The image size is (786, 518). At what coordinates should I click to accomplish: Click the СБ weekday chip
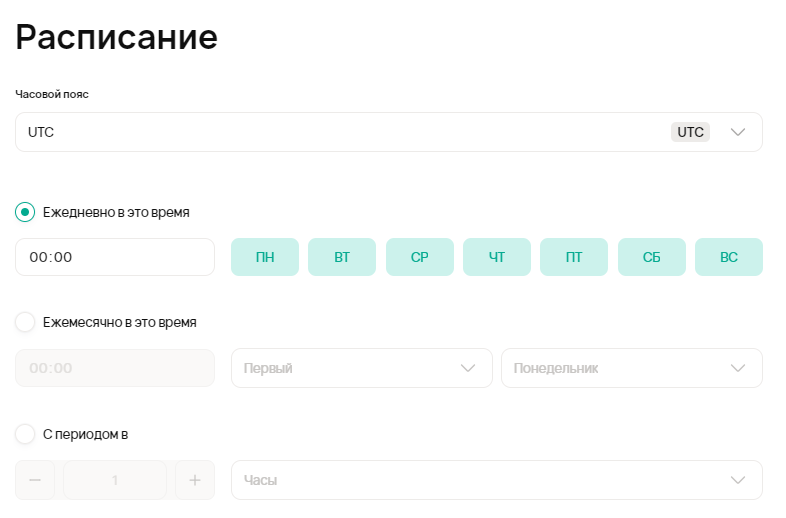pos(652,257)
